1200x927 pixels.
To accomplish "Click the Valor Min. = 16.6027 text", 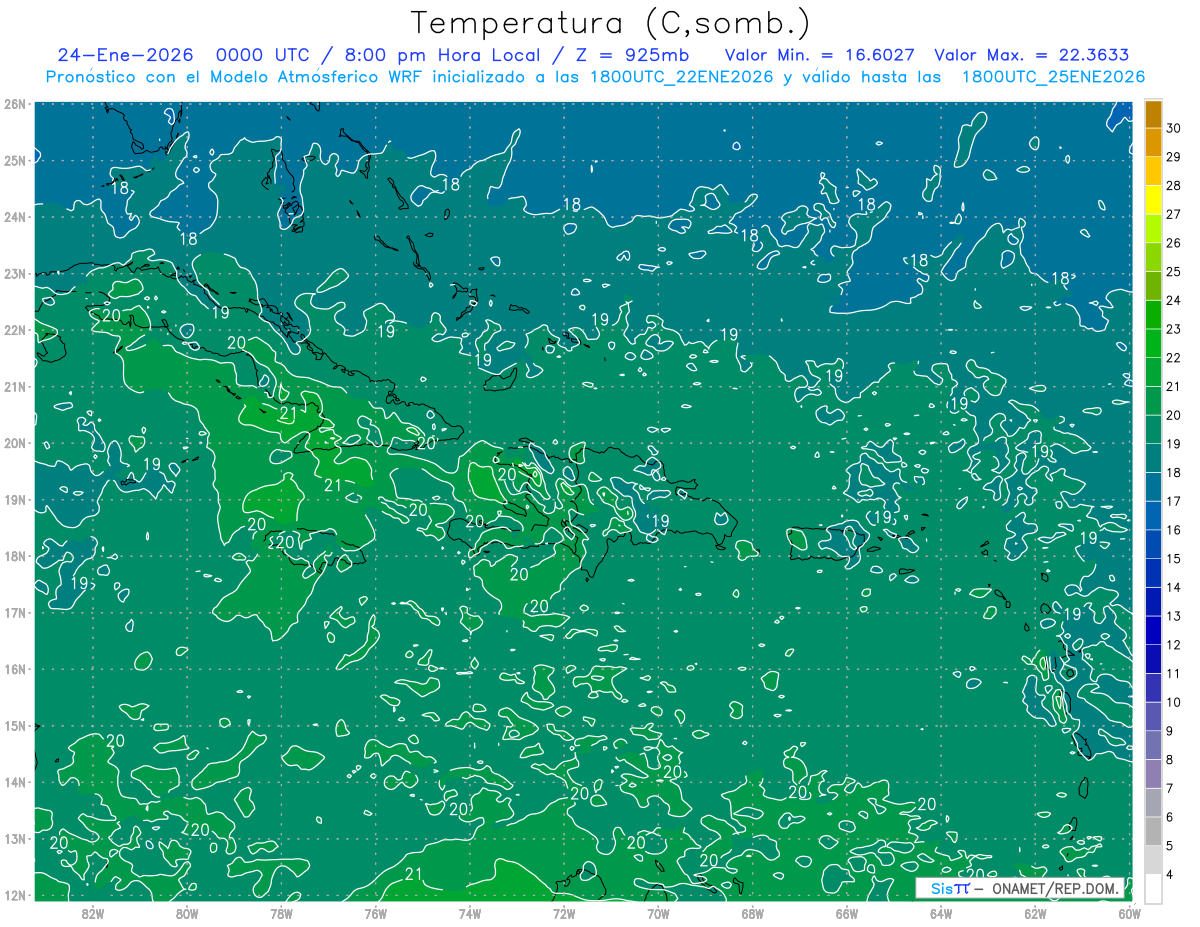I will (x=823, y=56).
